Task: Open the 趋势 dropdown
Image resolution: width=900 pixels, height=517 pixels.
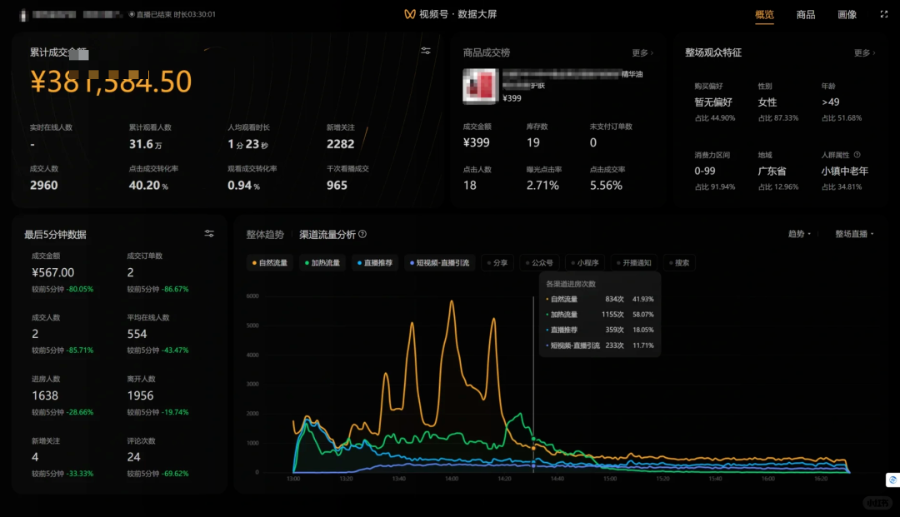Action: click(x=799, y=234)
